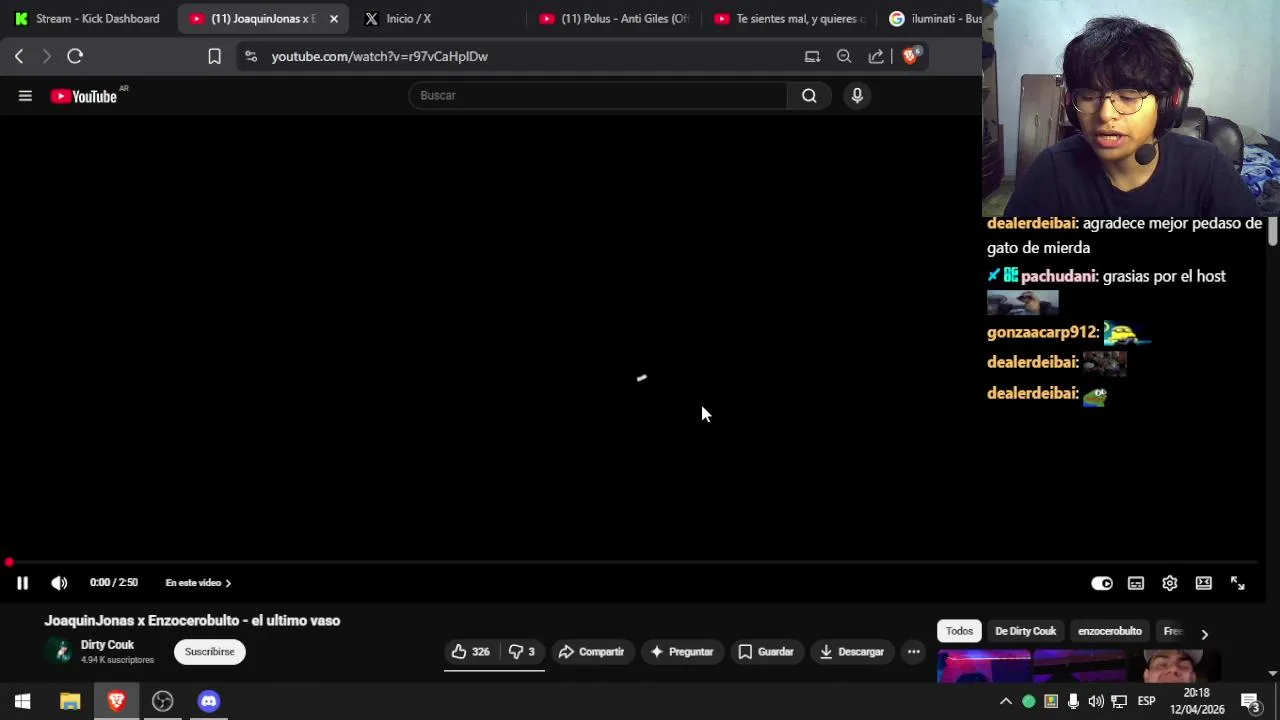Image resolution: width=1280 pixels, height=720 pixels.
Task: Open network icon in system tray
Action: [x=1119, y=701]
